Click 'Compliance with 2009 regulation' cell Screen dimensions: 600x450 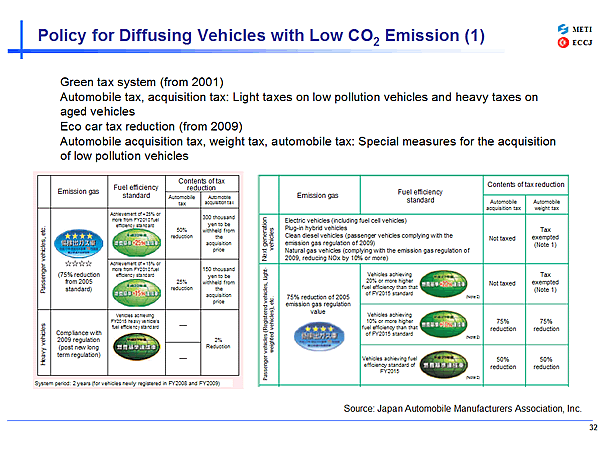click(x=78, y=344)
